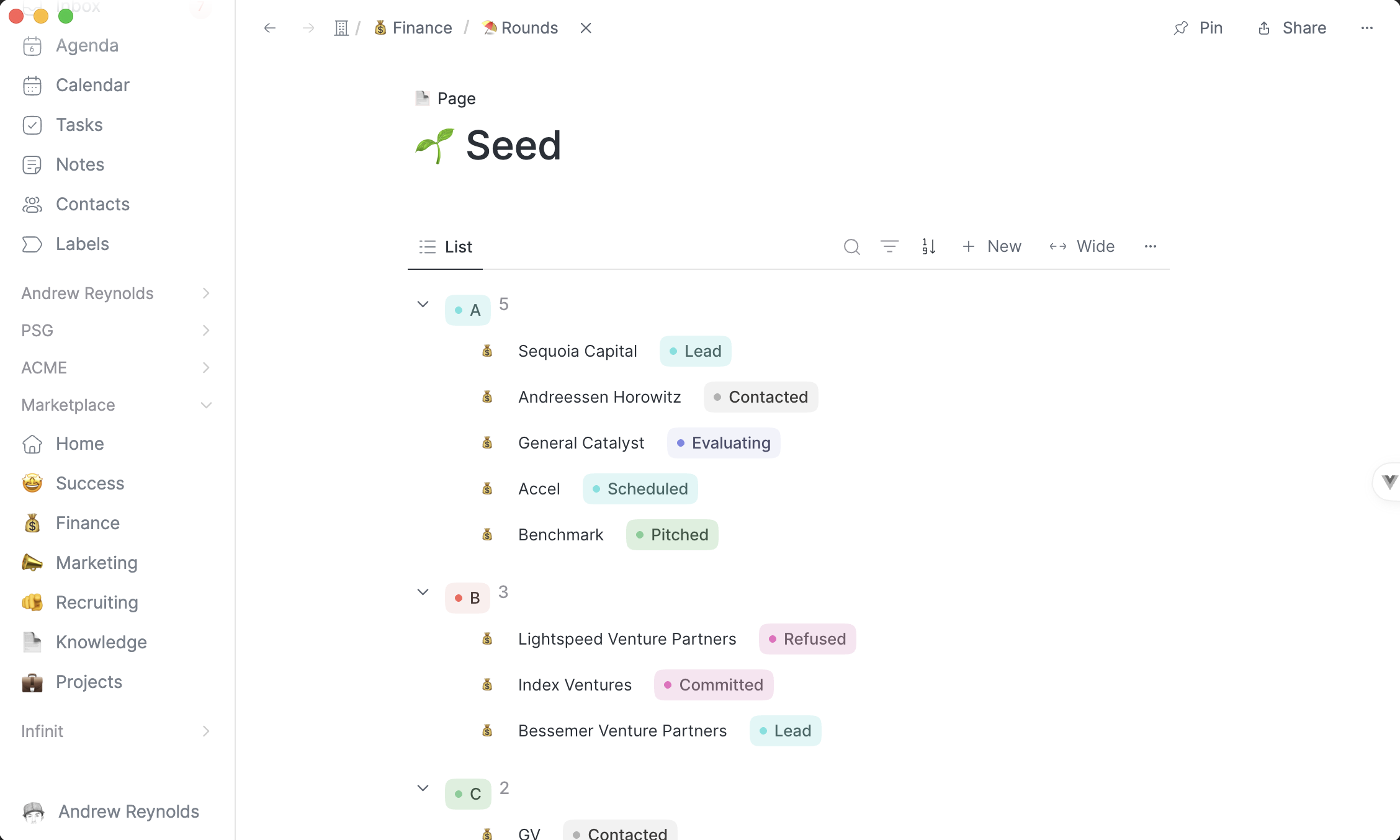Open the Labels tag icon

32,244
